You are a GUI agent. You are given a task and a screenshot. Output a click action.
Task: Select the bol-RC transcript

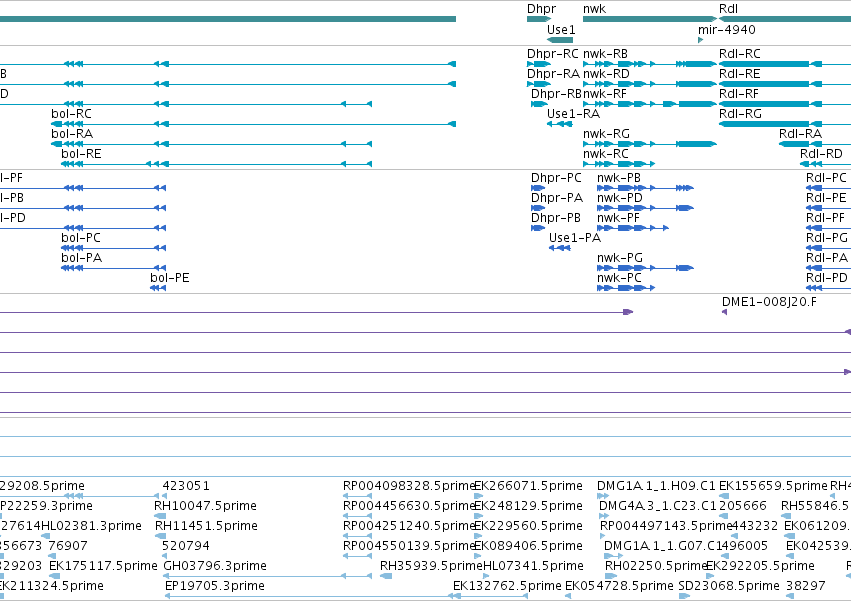tap(71, 114)
